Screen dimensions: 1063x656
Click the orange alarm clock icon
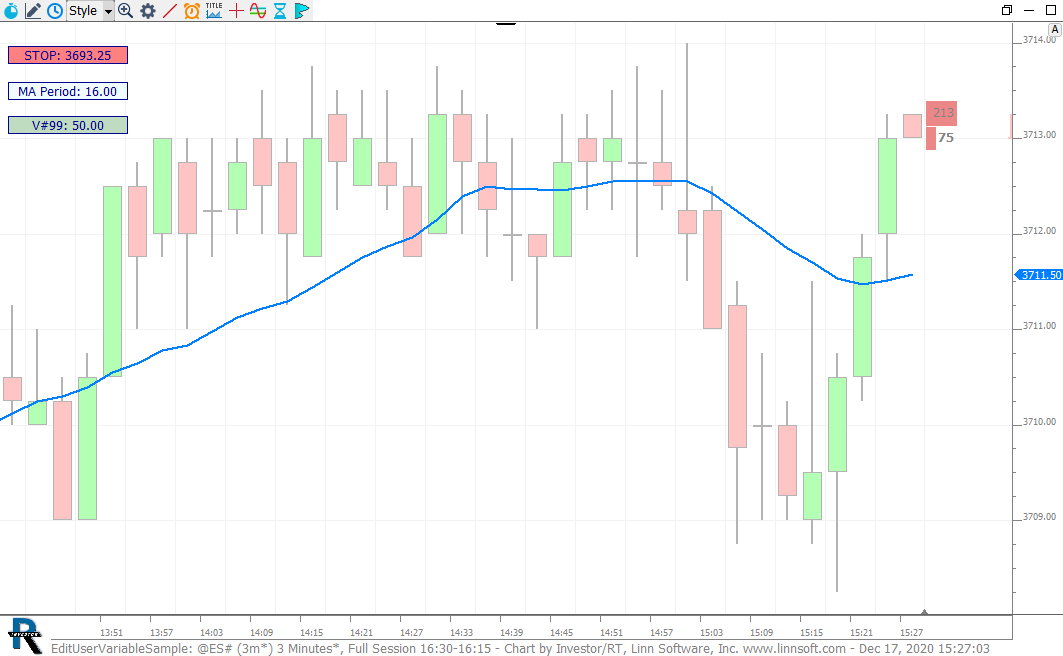(x=192, y=10)
